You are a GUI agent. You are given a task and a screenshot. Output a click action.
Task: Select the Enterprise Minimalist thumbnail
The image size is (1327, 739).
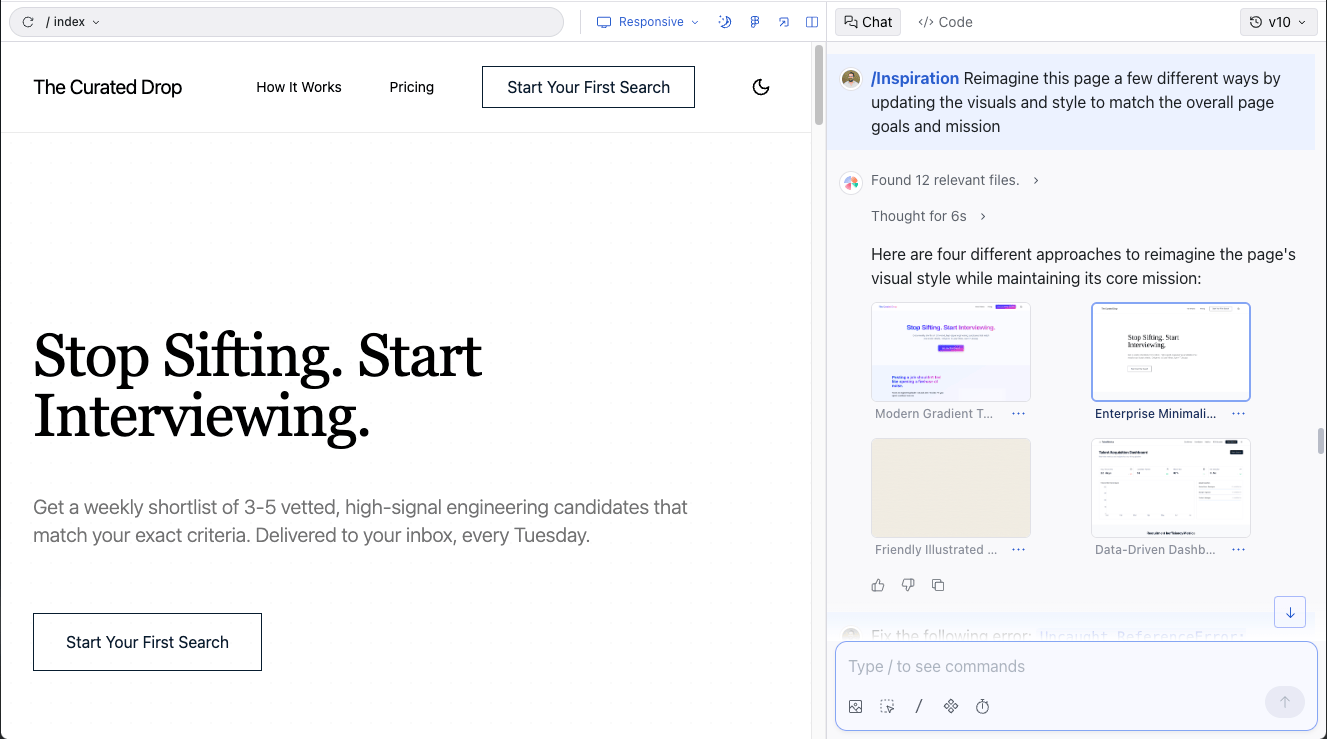click(1171, 352)
